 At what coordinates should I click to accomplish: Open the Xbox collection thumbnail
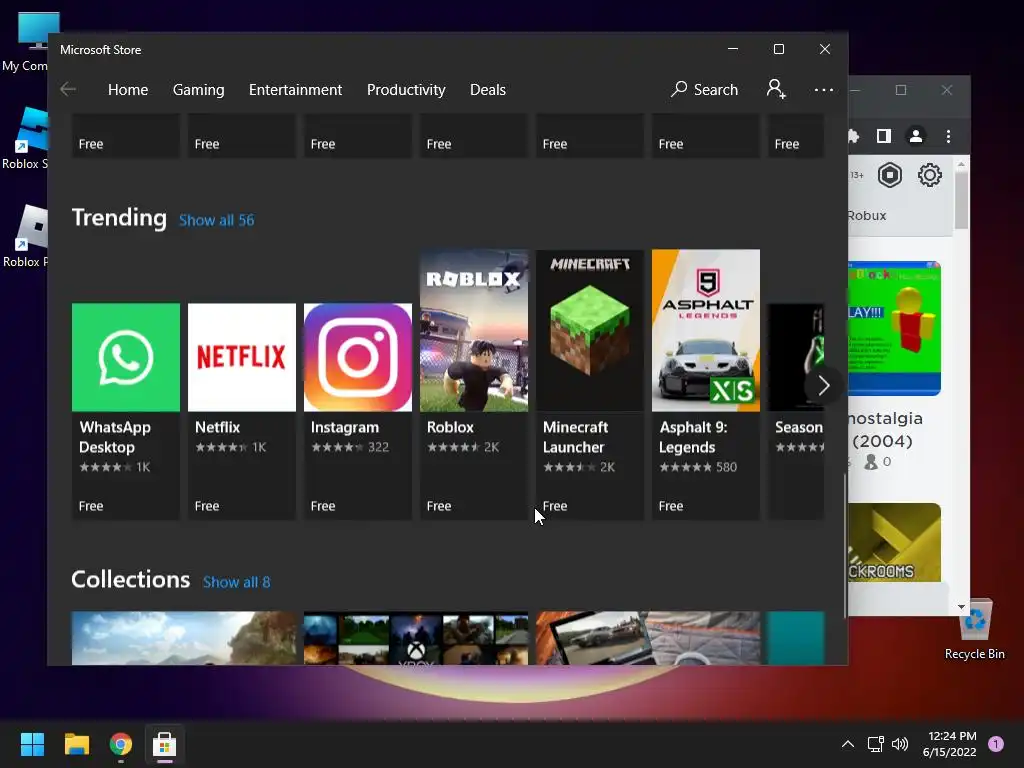pos(416,638)
